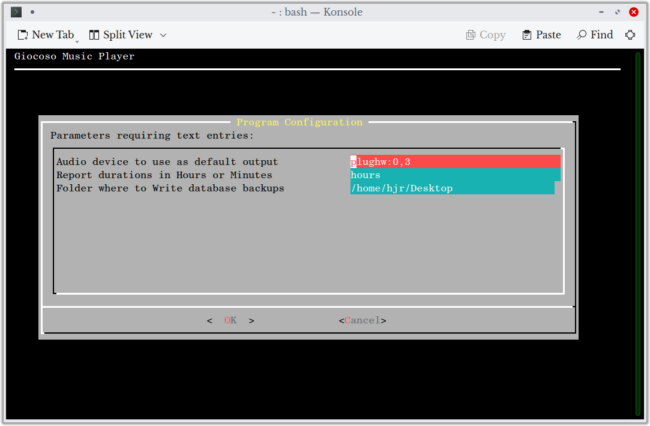Viewport: 650px width, 426px height.
Task: Click the Cancel button in dialog
Action: coord(362,320)
